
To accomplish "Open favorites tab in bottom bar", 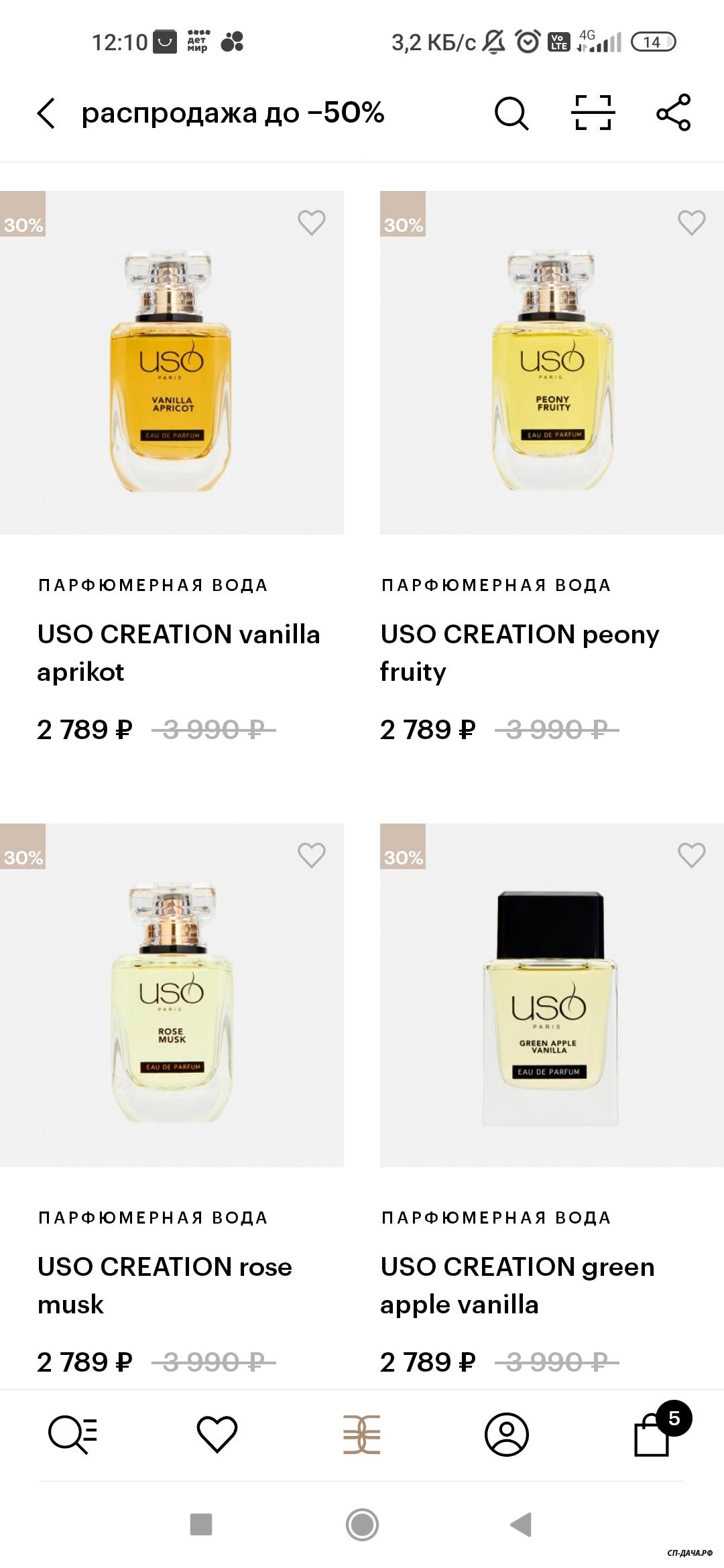I will (x=217, y=1435).
